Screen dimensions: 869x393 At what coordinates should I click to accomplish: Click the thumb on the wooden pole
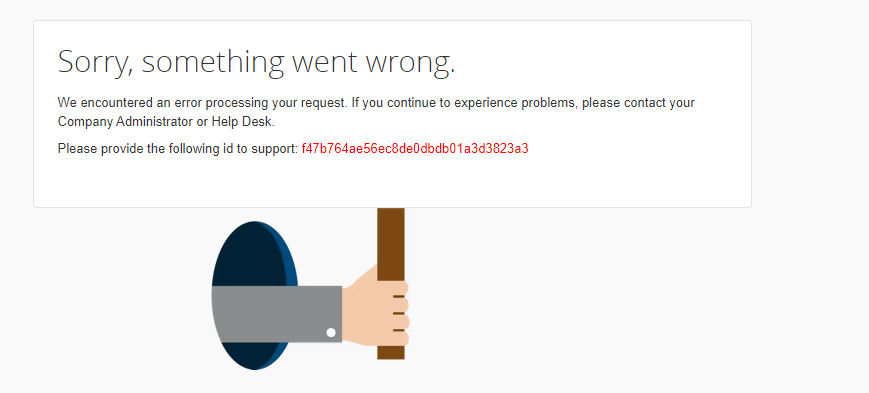[x=363, y=276]
